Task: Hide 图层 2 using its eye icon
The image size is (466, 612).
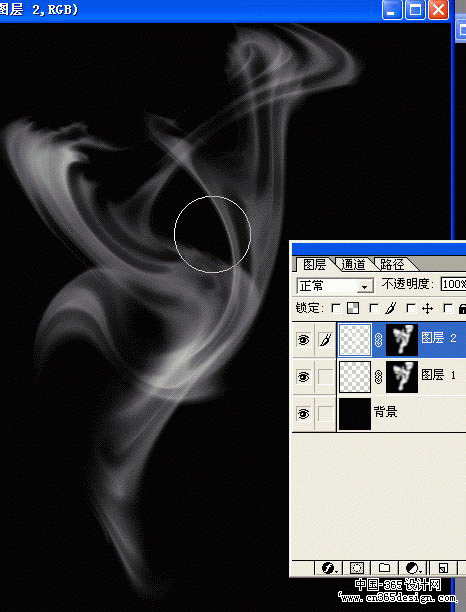Action: pos(304,340)
